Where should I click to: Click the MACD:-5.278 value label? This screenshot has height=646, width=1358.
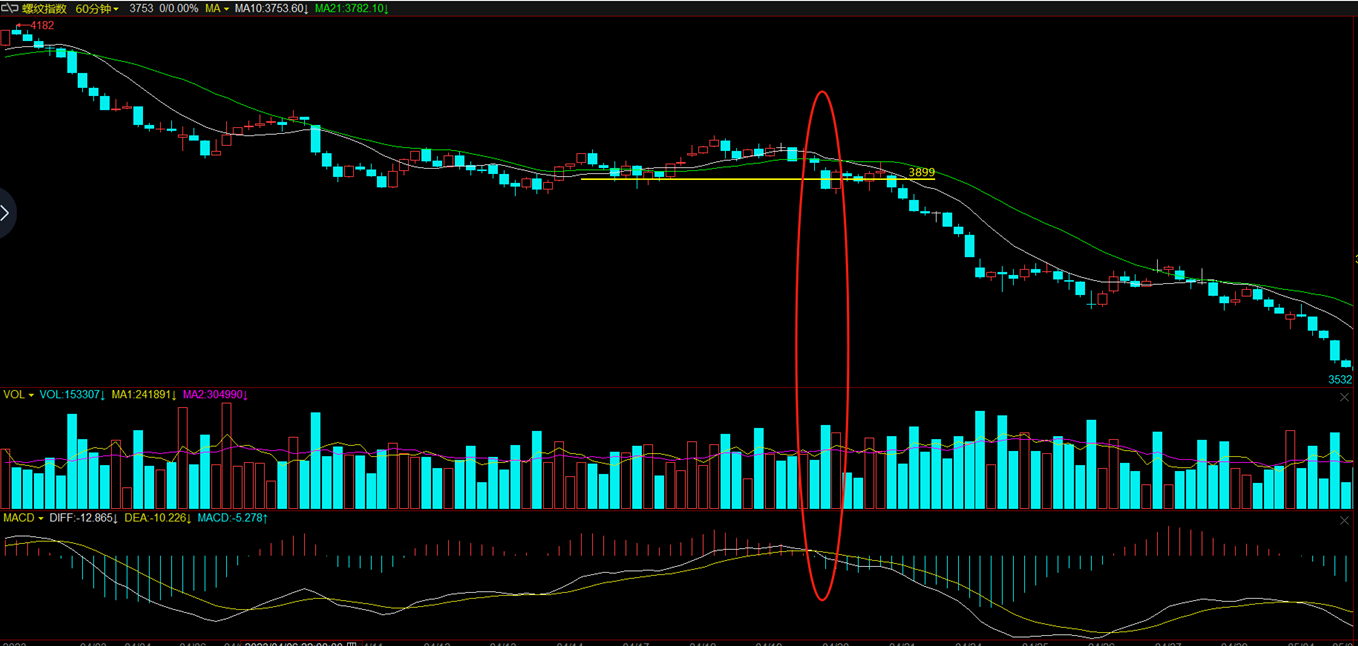coord(233,518)
